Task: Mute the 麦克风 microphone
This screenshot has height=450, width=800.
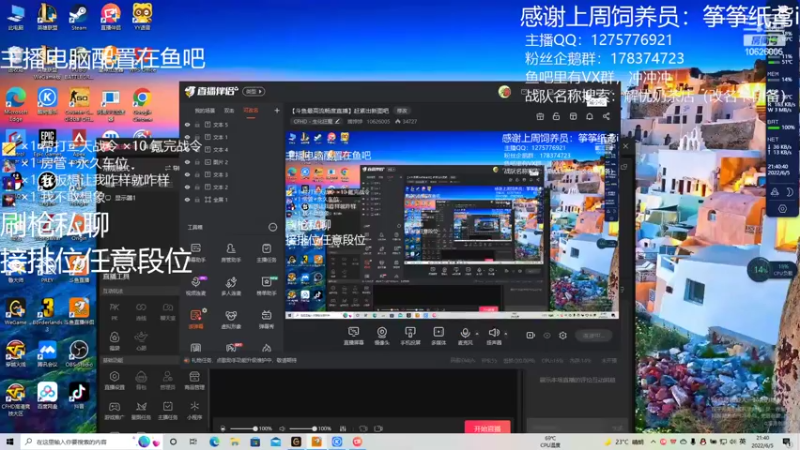Action: [x=465, y=336]
